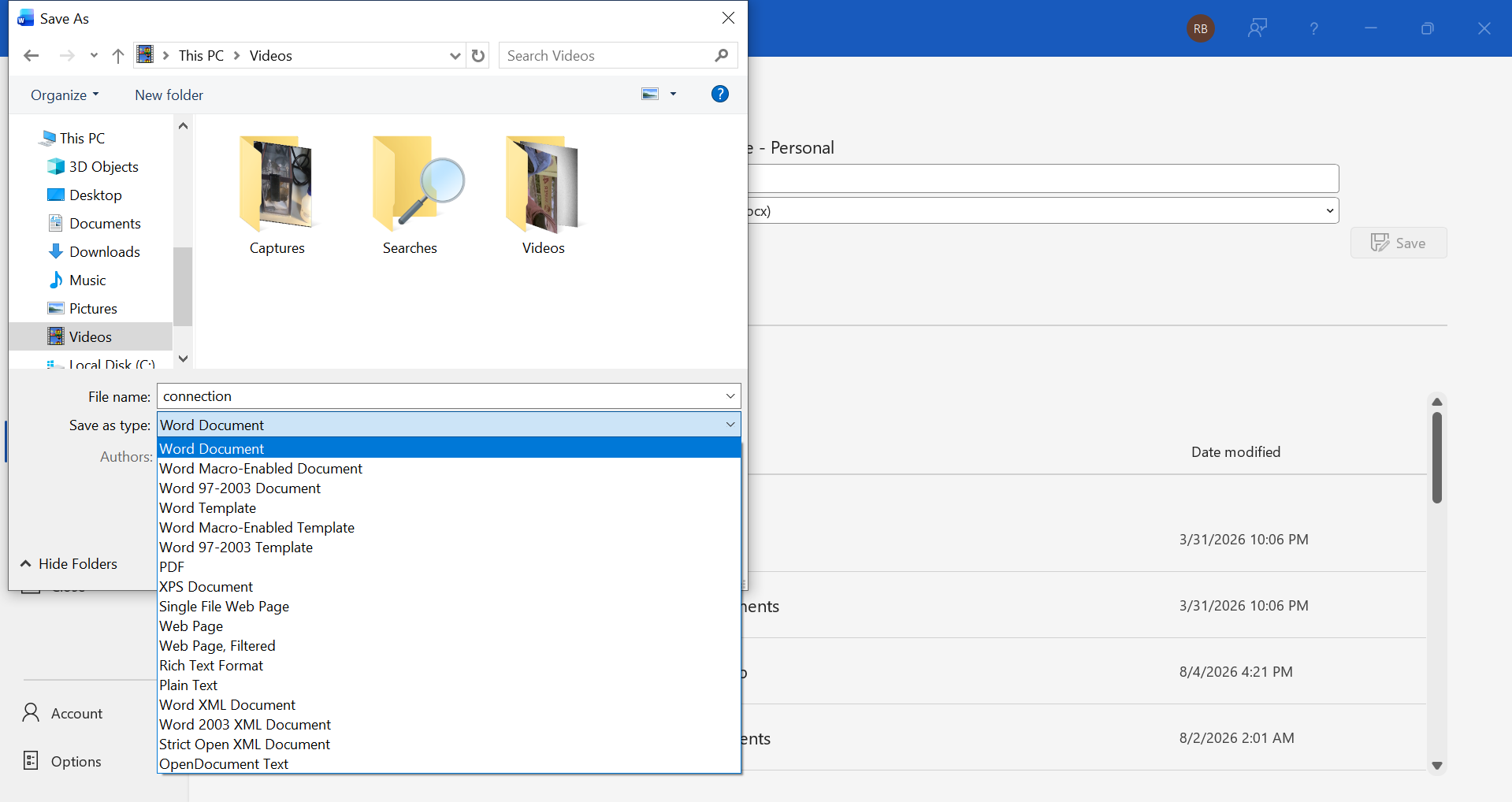
Task: Select Desktop in the navigation tree
Action: click(x=85, y=195)
